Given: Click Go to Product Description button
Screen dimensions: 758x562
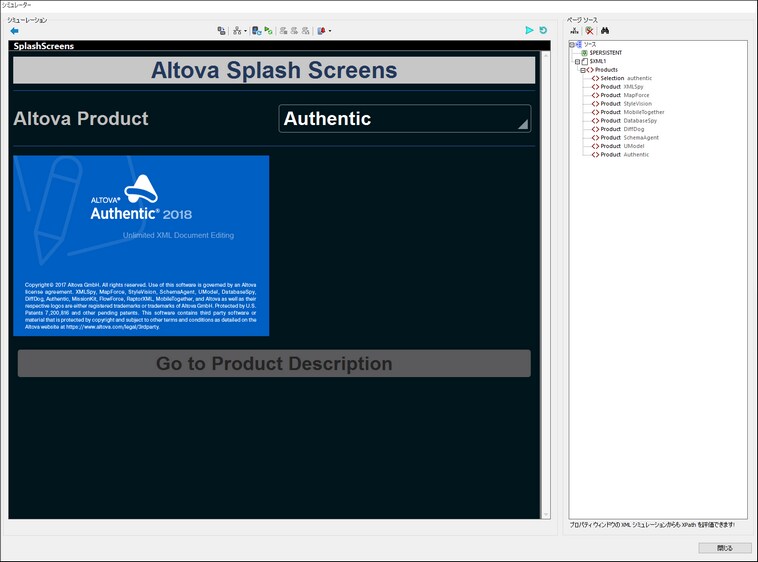Looking at the screenshot, I should tap(274, 363).
